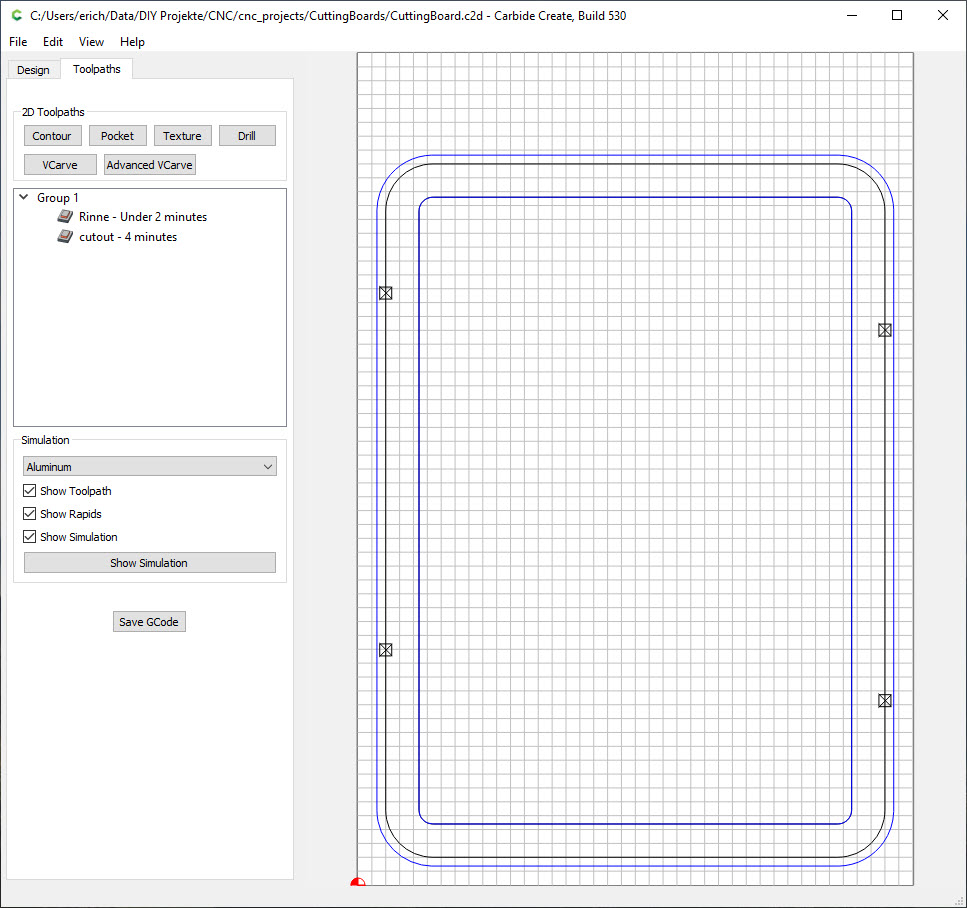Select the upper-left tab marker on canvas
This screenshot has width=967, height=908.
385,293
